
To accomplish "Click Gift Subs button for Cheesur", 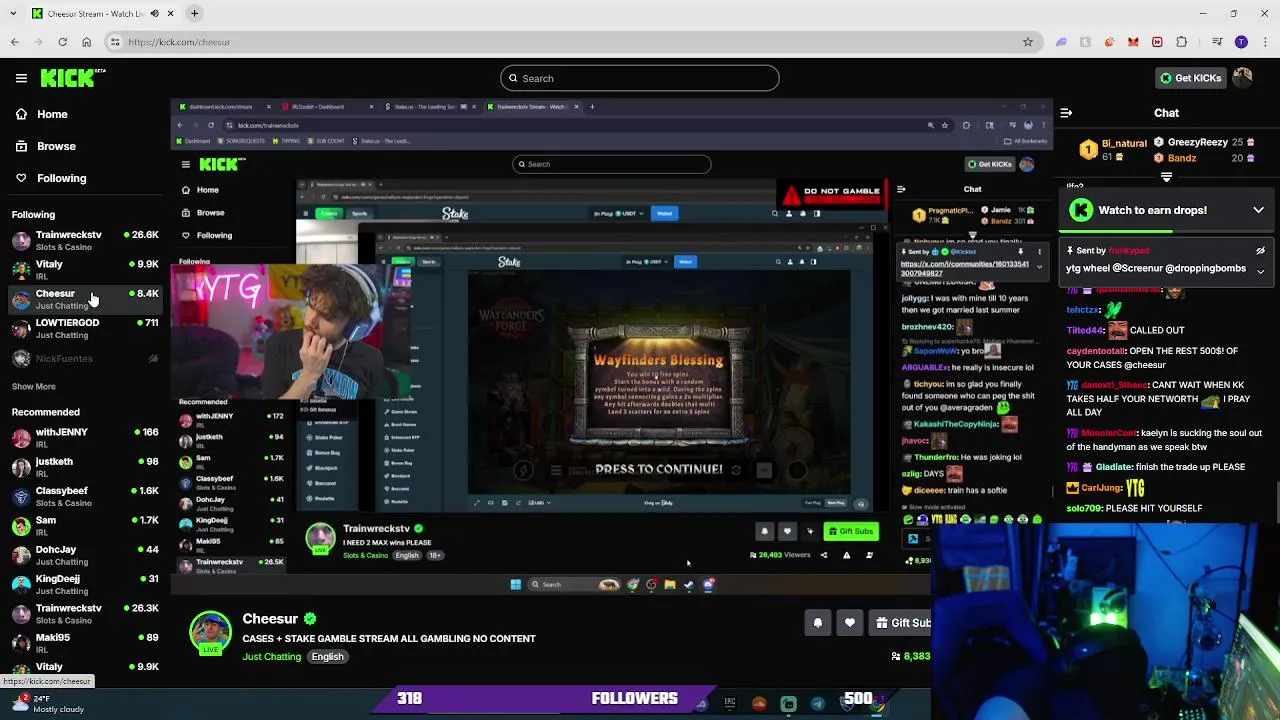I will pos(901,623).
